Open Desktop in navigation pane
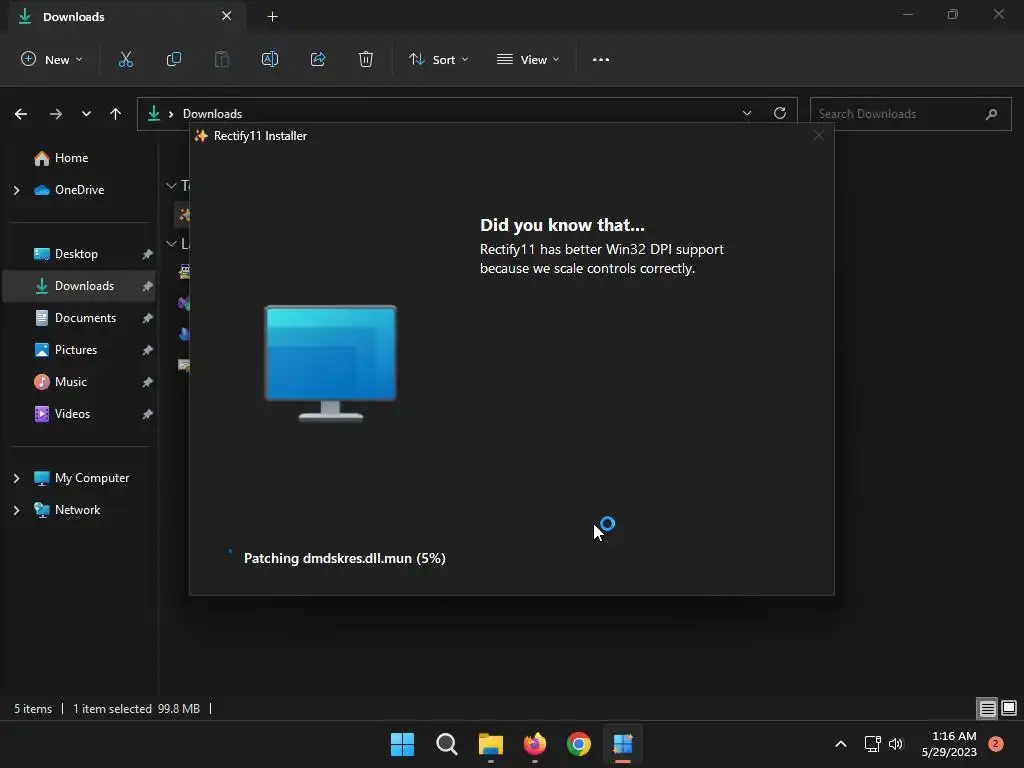The image size is (1024, 768). point(78,254)
